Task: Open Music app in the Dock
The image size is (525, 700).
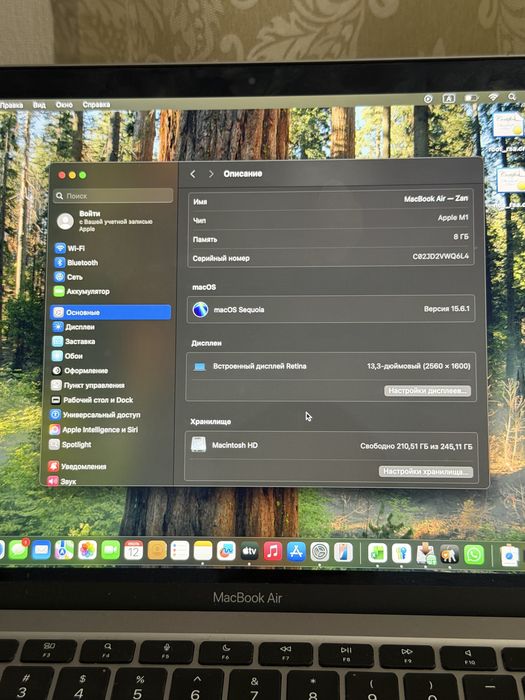Action: tap(273, 551)
